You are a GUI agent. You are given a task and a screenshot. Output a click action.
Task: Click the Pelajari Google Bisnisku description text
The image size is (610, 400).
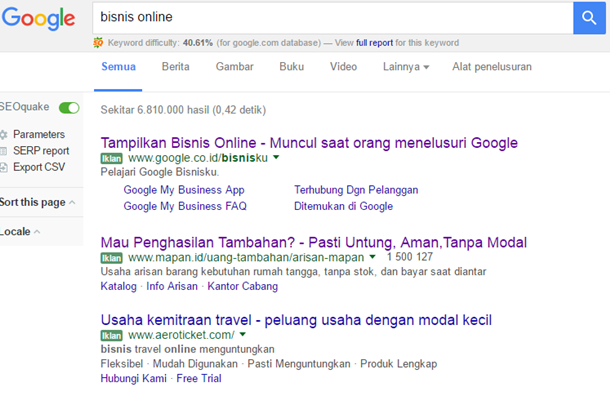(x=160, y=172)
